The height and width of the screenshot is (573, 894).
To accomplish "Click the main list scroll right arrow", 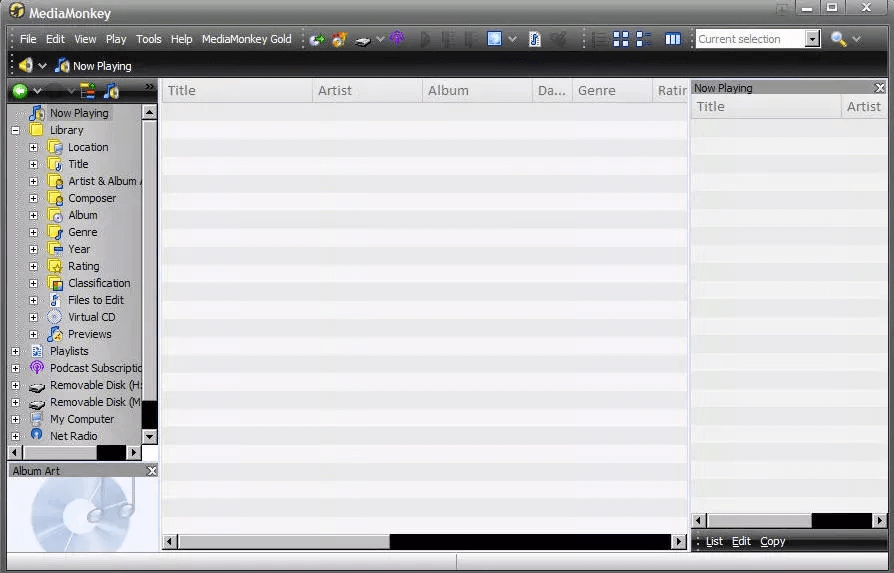I will [x=678, y=542].
